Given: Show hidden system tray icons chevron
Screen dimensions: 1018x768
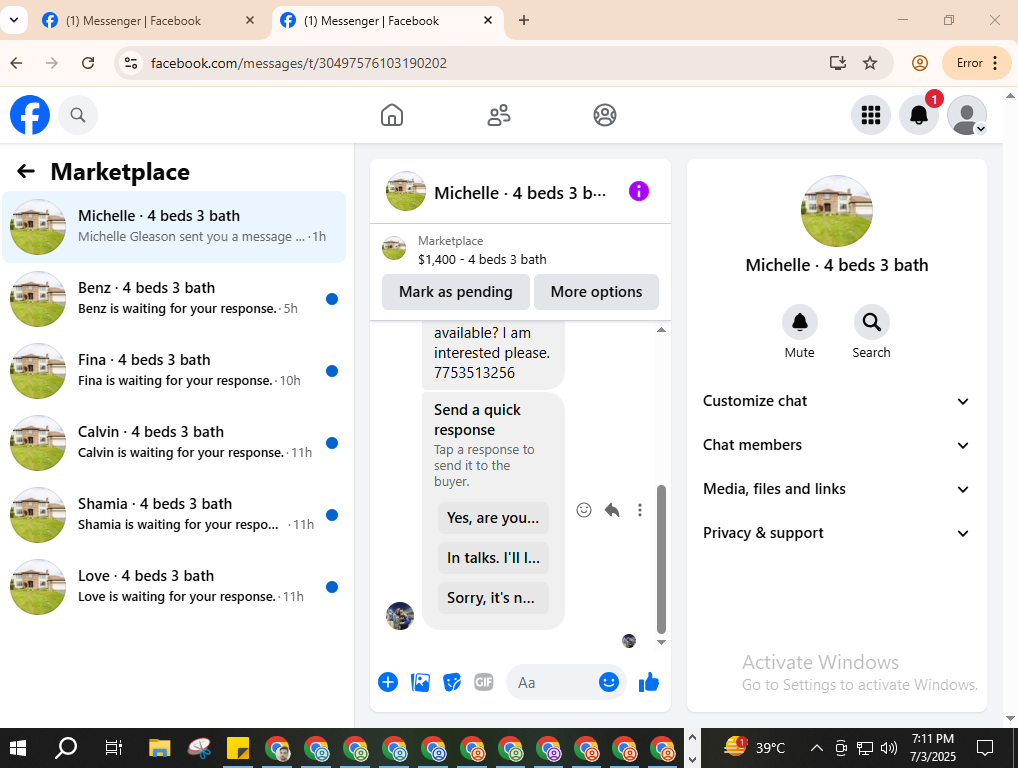Looking at the screenshot, I should point(817,748).
